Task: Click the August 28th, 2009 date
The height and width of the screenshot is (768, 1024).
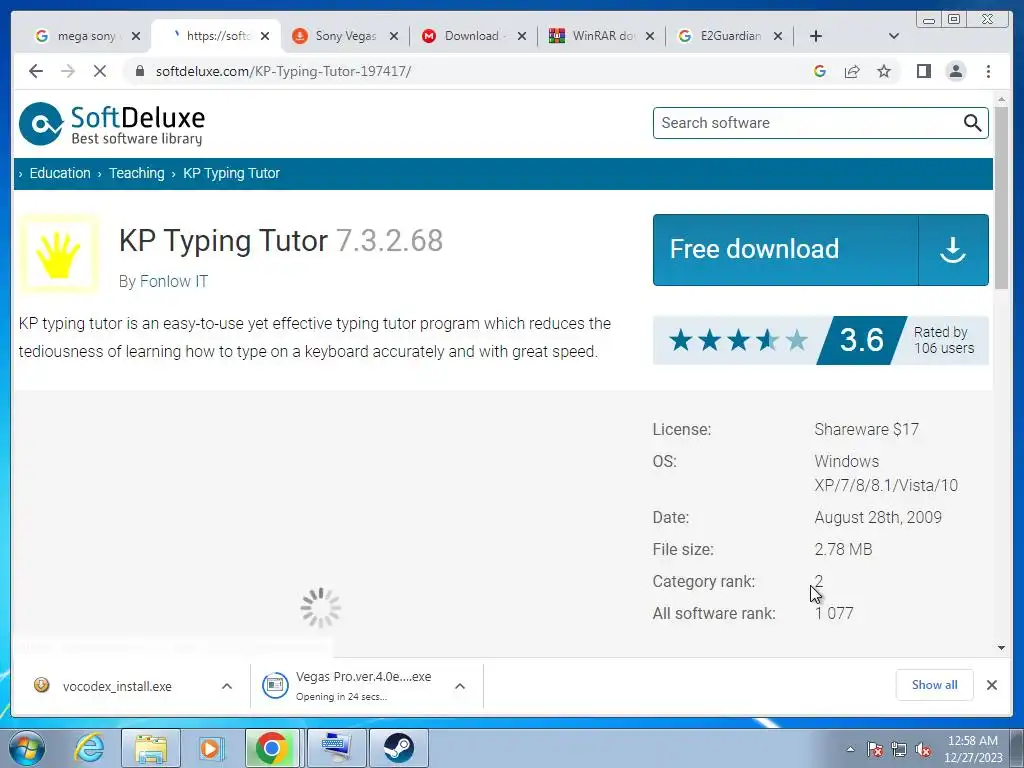Action: tap(878, 518)
